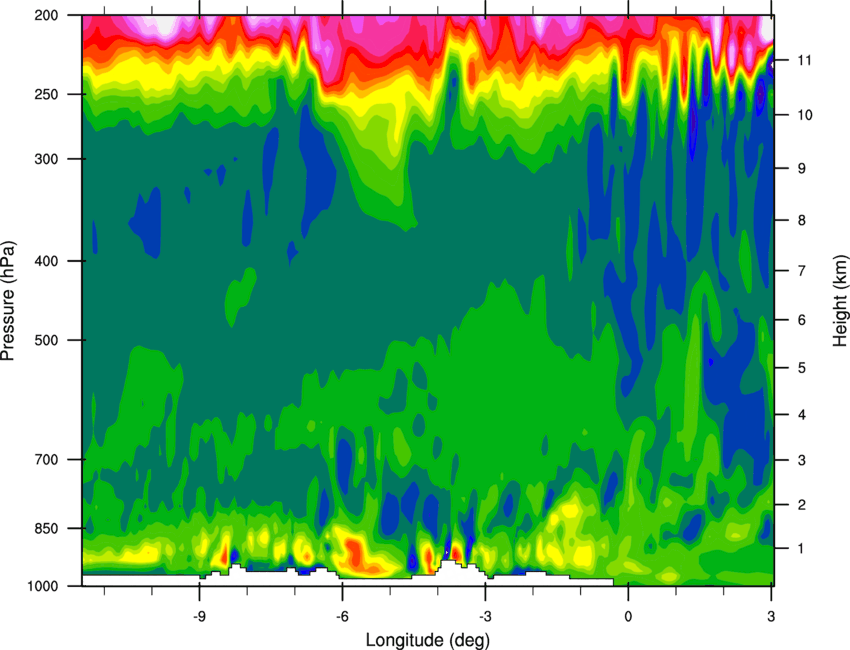Click the 8 km height label
The width and height of the screenshot is (850, 650).
point(802,220)
